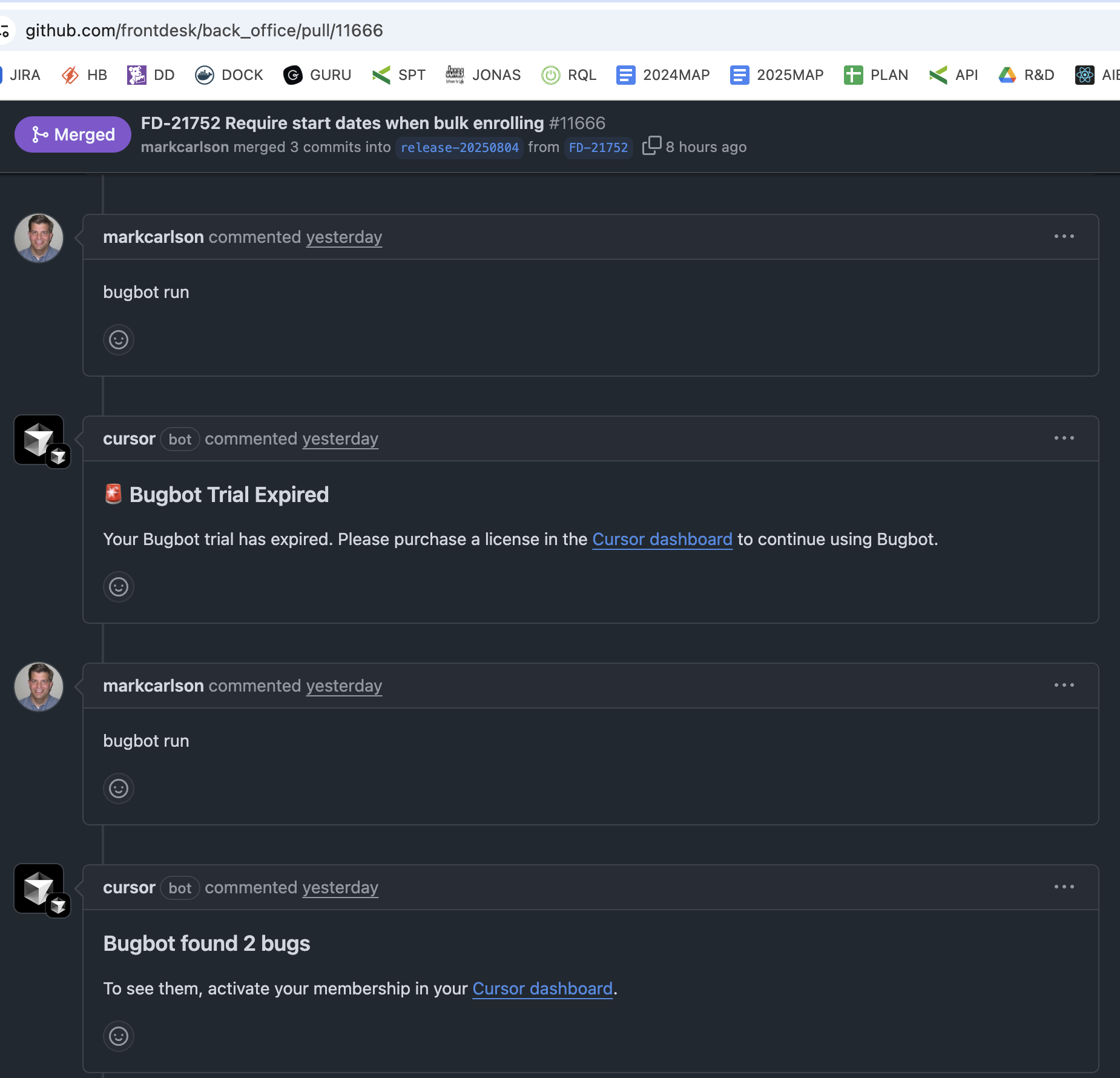The height and width of the screenshot is (1078, 1120).
Task: Open the R&D Drive bookmark icon
Action: click(x=1007, y=75)
